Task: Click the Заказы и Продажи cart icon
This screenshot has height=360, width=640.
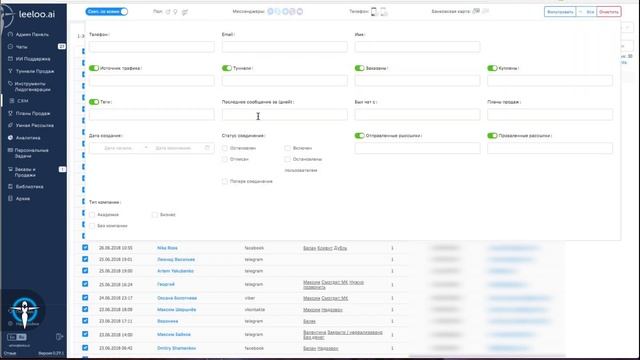Action: point(11,169)
